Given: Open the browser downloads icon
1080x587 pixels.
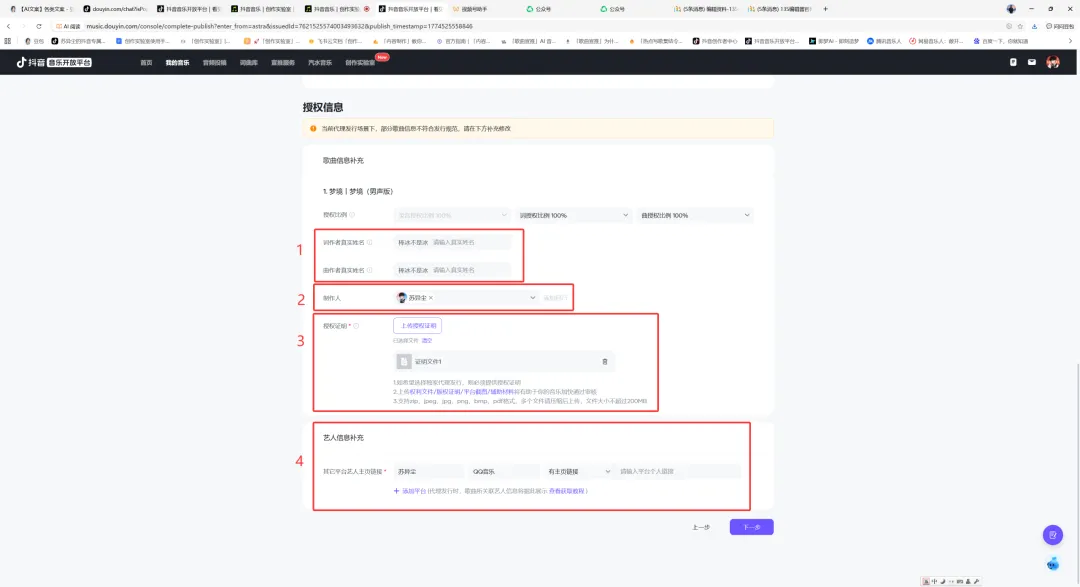Looking at the screenshot, I should click(1034, 26).
